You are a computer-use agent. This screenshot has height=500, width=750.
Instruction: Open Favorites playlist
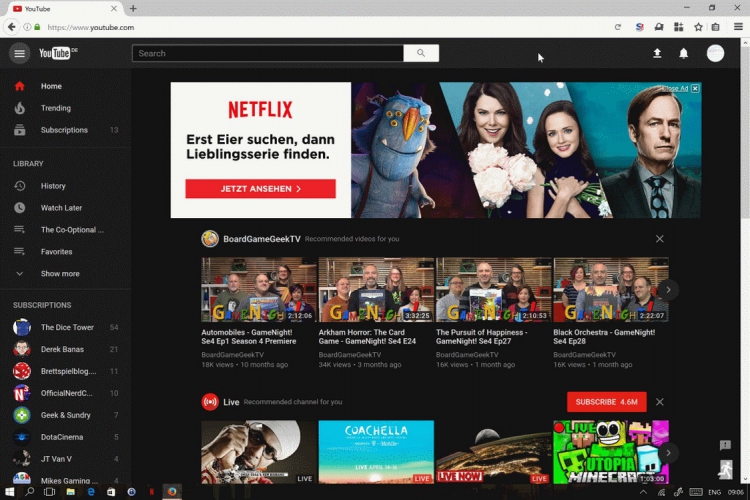(66, 252)
